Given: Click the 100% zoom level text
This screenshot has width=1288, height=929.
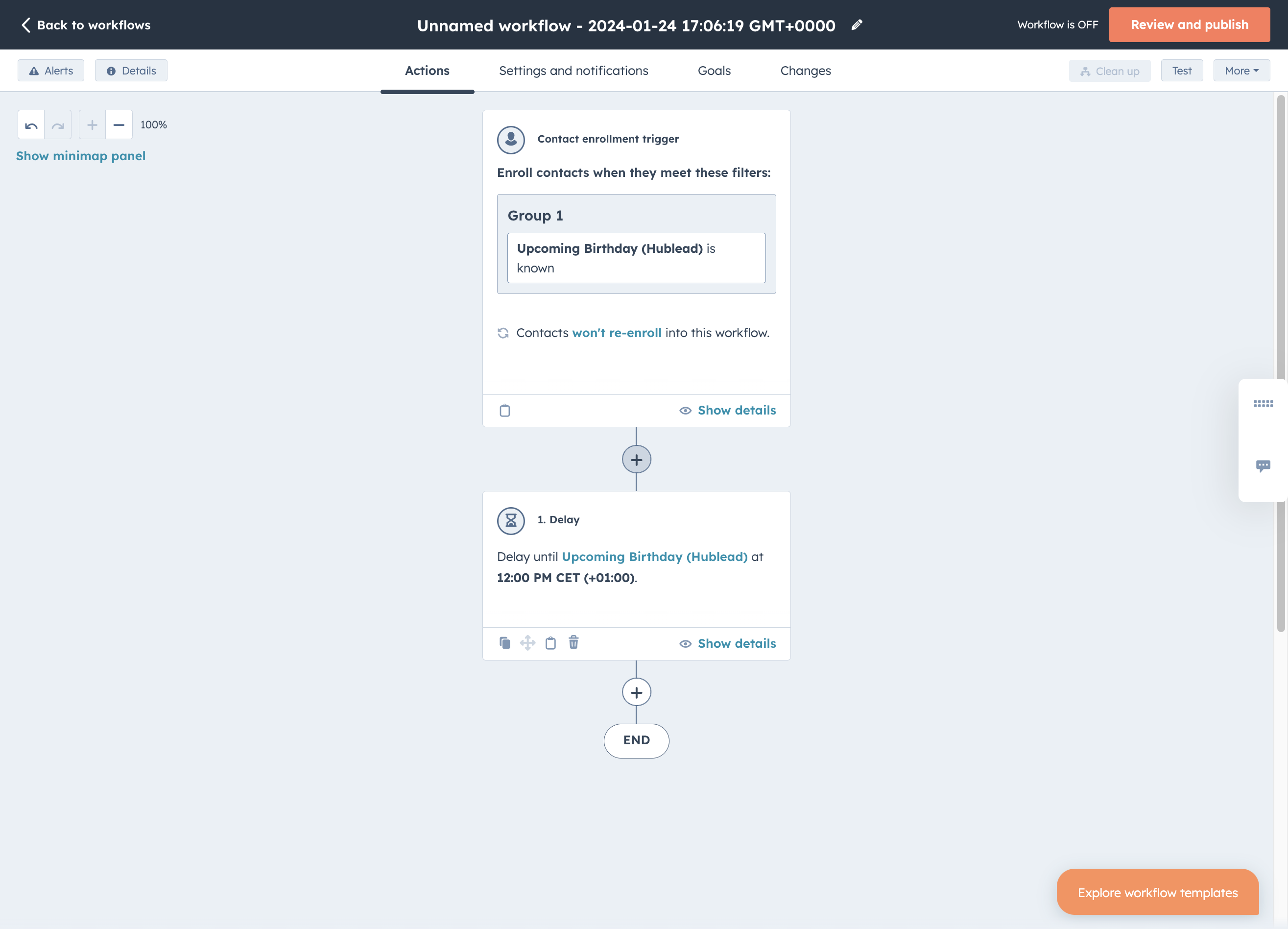Looking at the screenshot, I should pyautogui.click(x=153, y=125).
